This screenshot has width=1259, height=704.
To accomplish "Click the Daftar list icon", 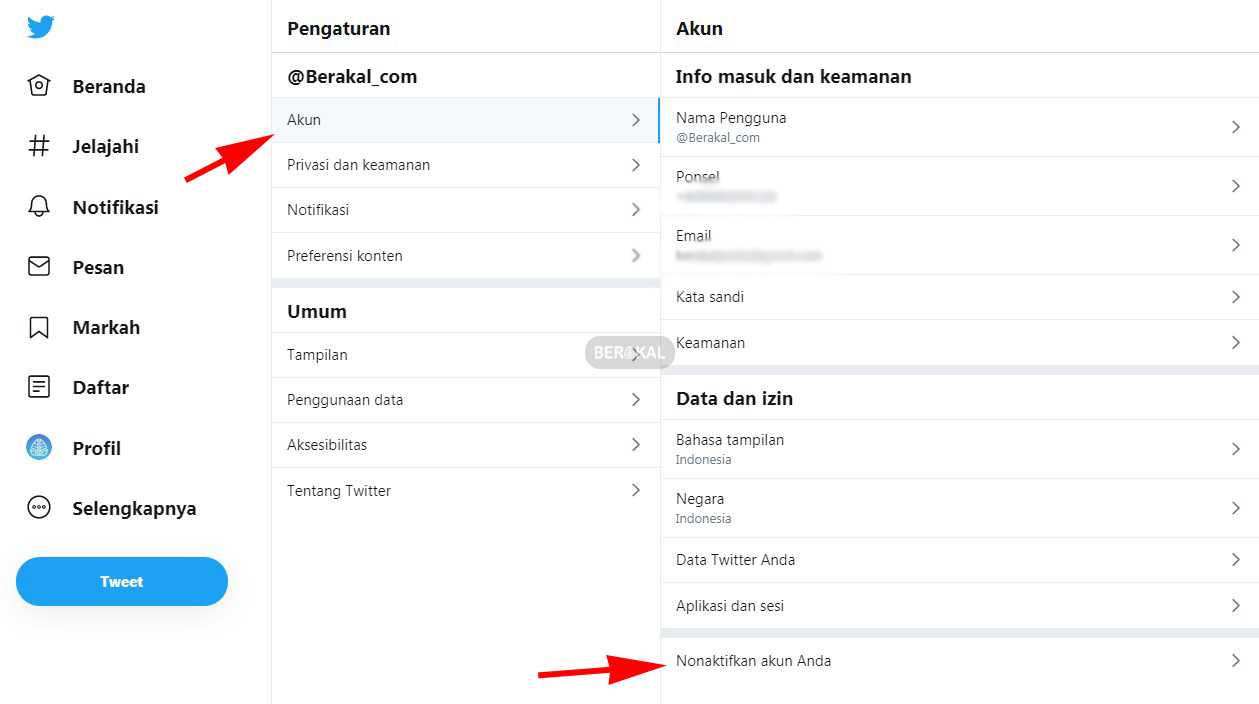I will (39, 387).
